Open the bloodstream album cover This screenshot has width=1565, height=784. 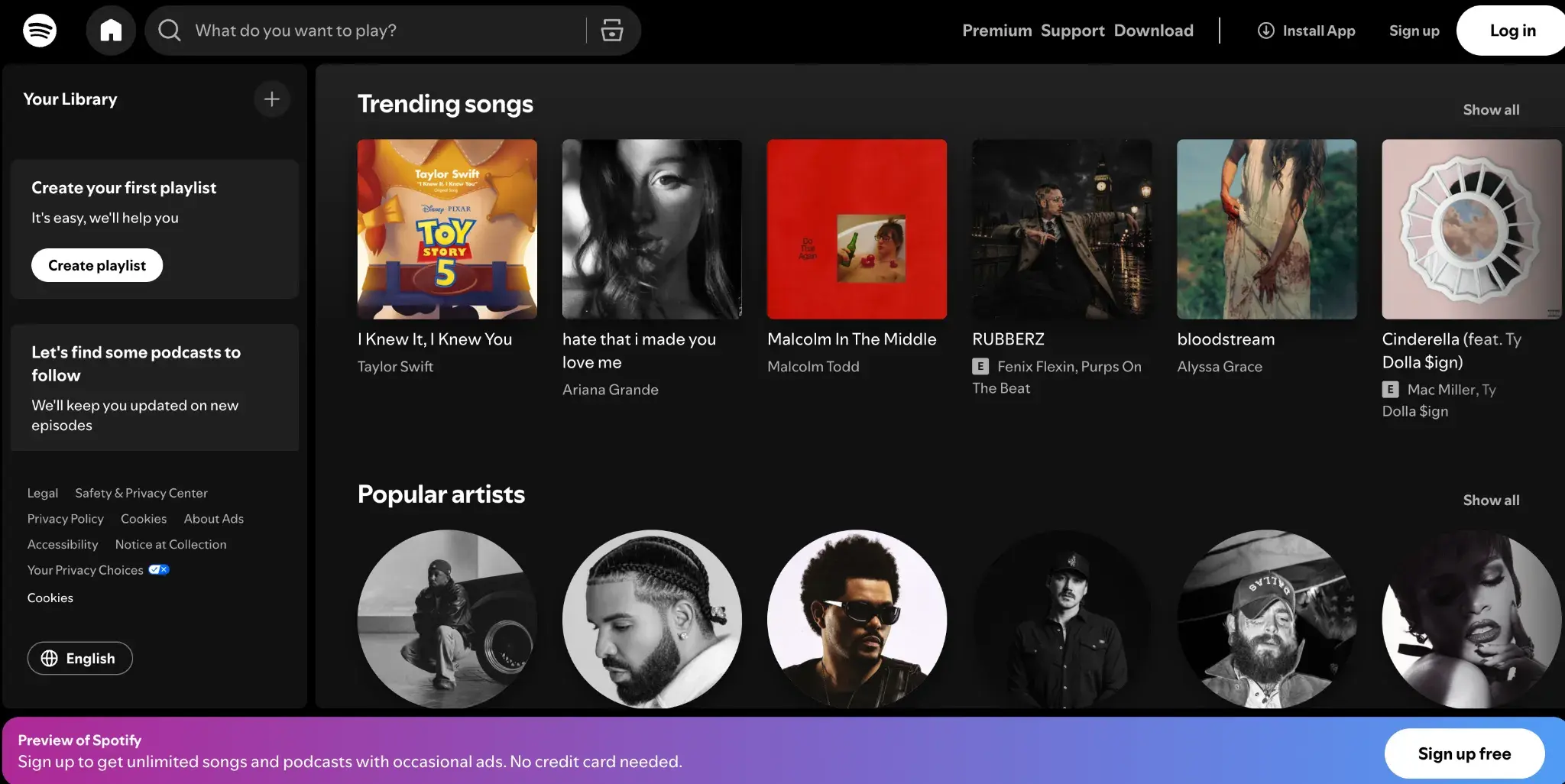coord(1267,229)
